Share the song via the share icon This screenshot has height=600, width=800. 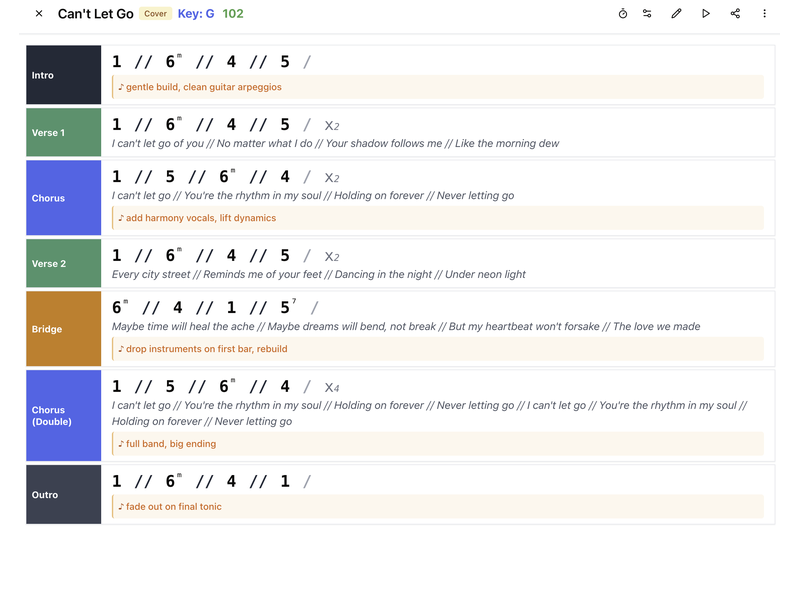pos(734,13)
